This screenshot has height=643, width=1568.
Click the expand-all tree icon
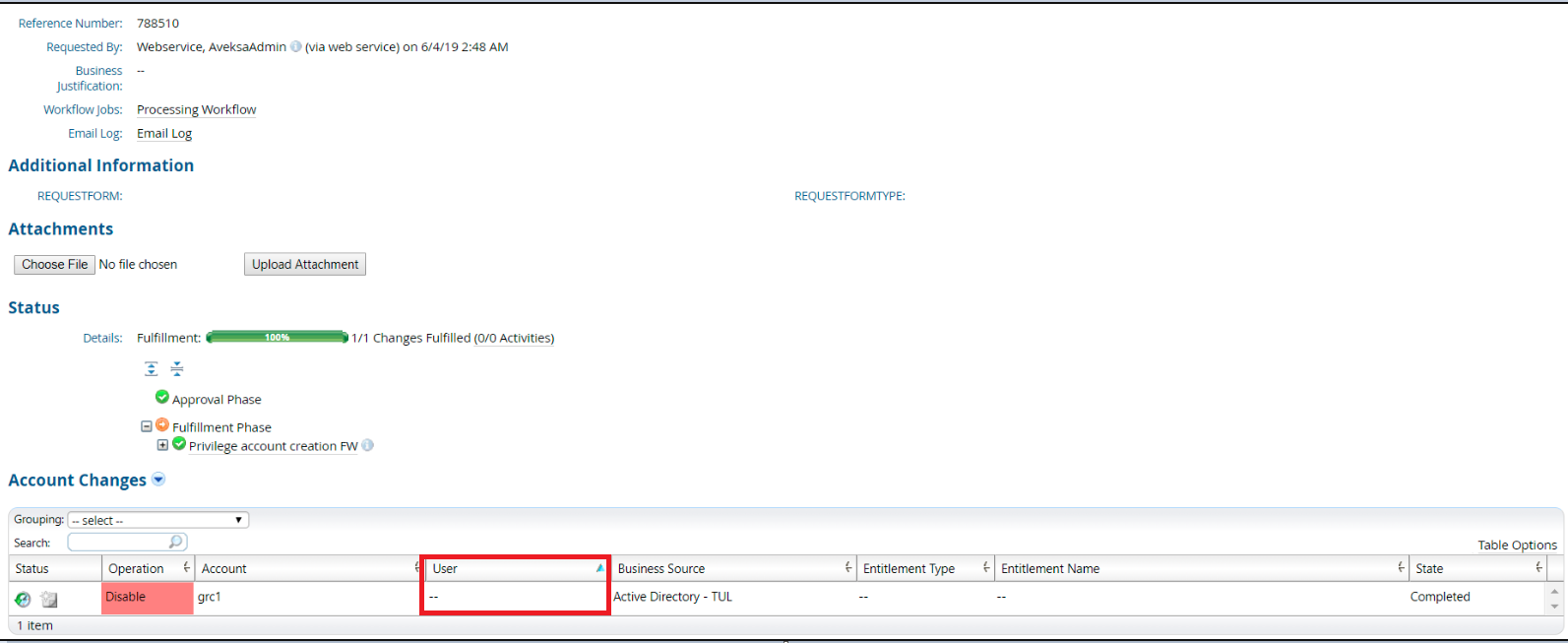[x=151, y=368]
